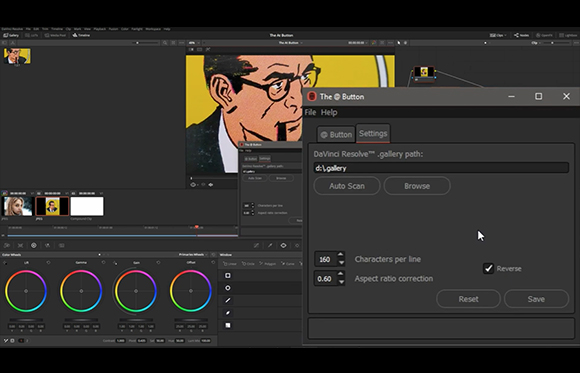580x373 pixels.
Task: Save the plugin settings
Action: pos(536,299)
